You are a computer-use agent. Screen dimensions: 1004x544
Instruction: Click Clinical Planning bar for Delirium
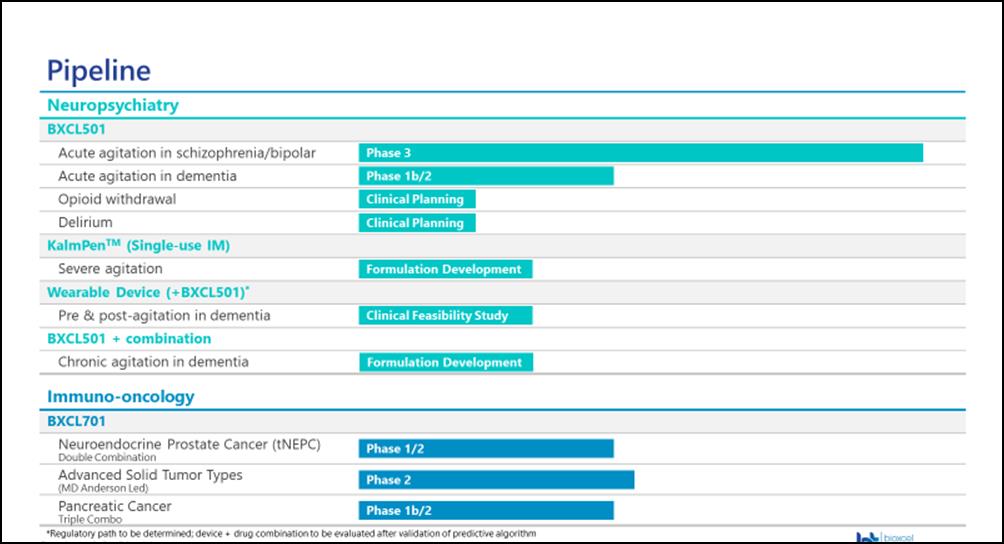pyautogui.click(x=417, y=223)
